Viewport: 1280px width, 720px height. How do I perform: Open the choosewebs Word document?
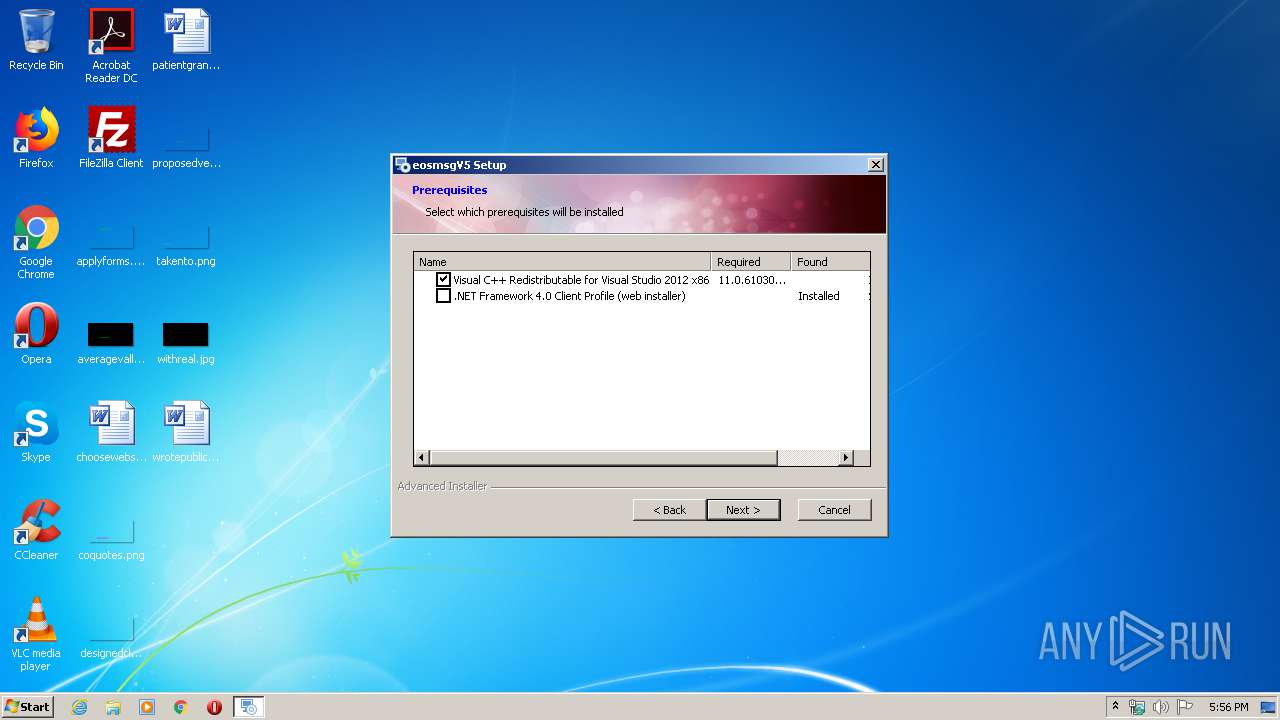click(111, 433)
